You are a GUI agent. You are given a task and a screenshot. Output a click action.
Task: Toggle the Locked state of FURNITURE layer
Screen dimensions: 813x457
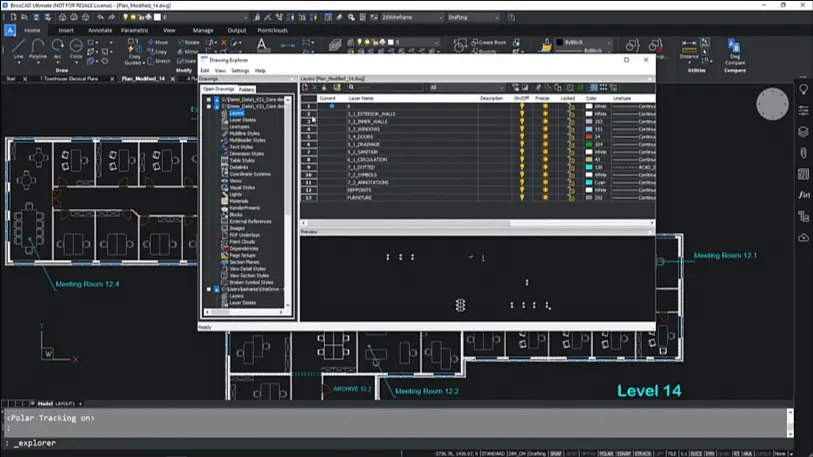(570, 197)
